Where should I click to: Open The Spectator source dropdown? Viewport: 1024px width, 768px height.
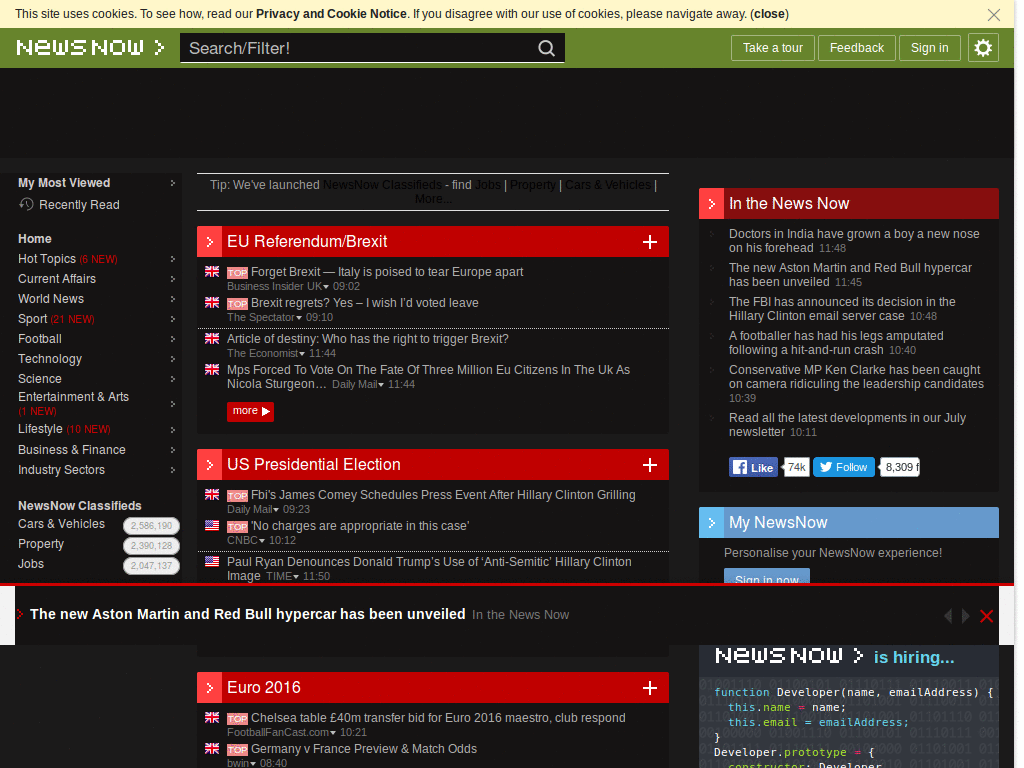coord(299,318)
